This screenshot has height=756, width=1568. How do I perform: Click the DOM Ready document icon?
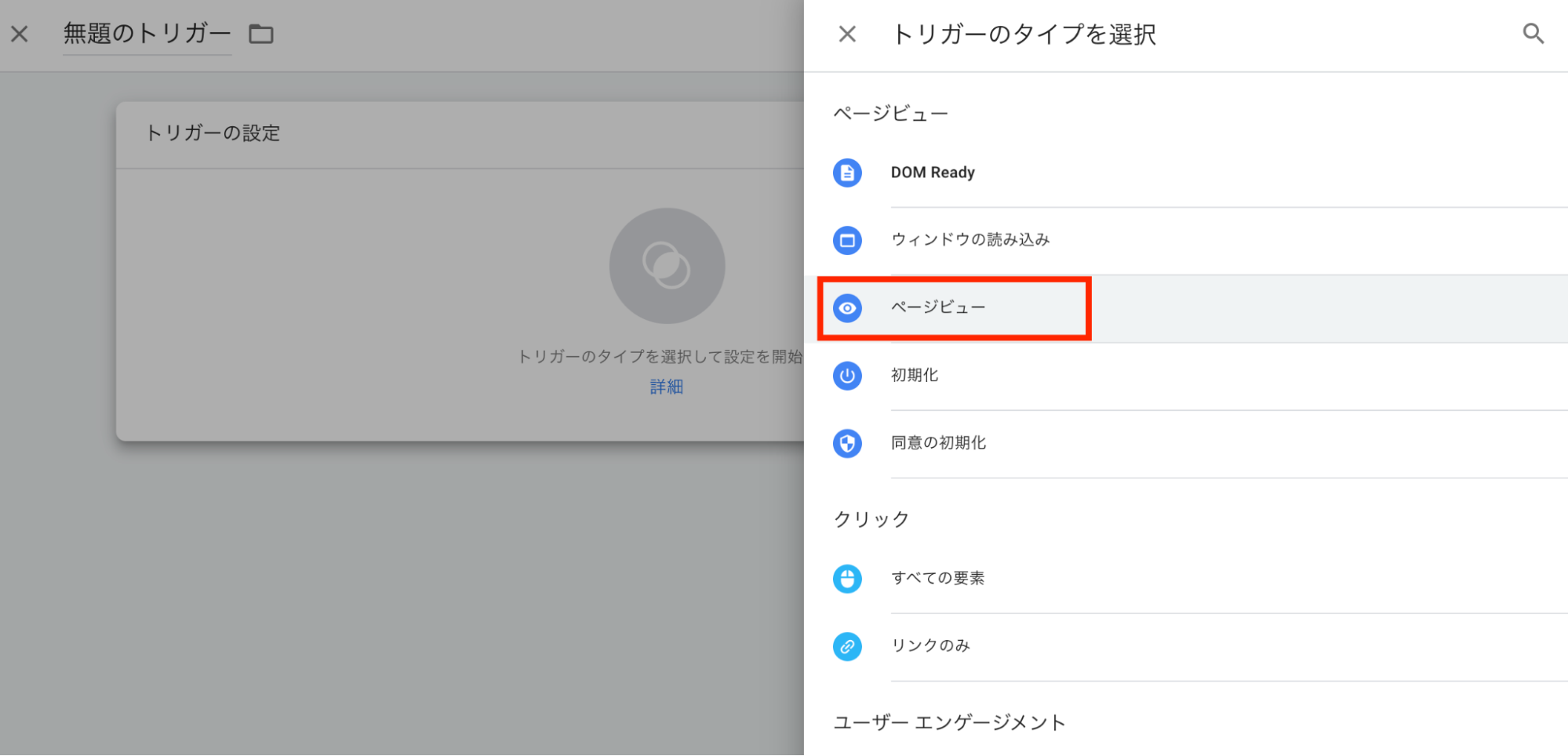tap(847, 173)
